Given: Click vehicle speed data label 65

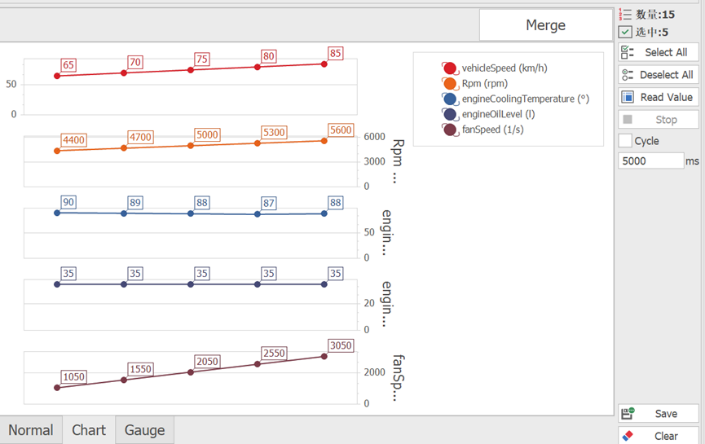Looking at the screenshot, I should click(x=68, y=65).
